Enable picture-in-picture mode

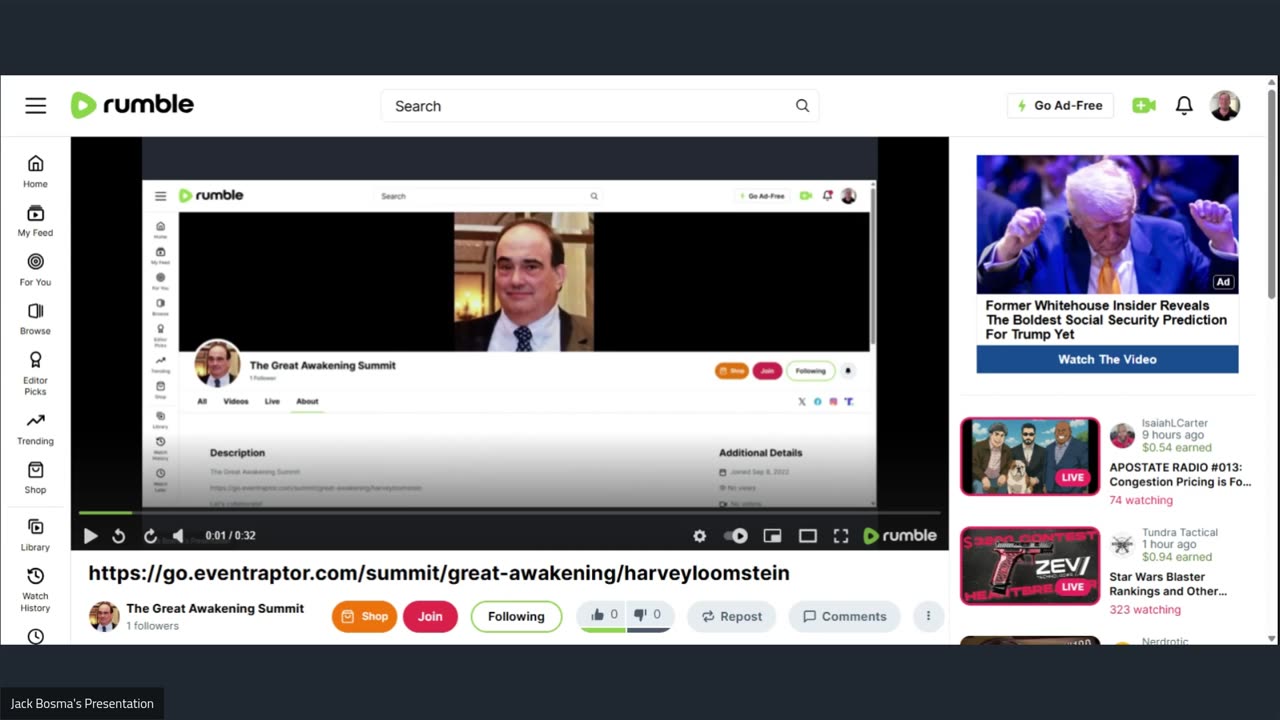[x=772, y=536]
